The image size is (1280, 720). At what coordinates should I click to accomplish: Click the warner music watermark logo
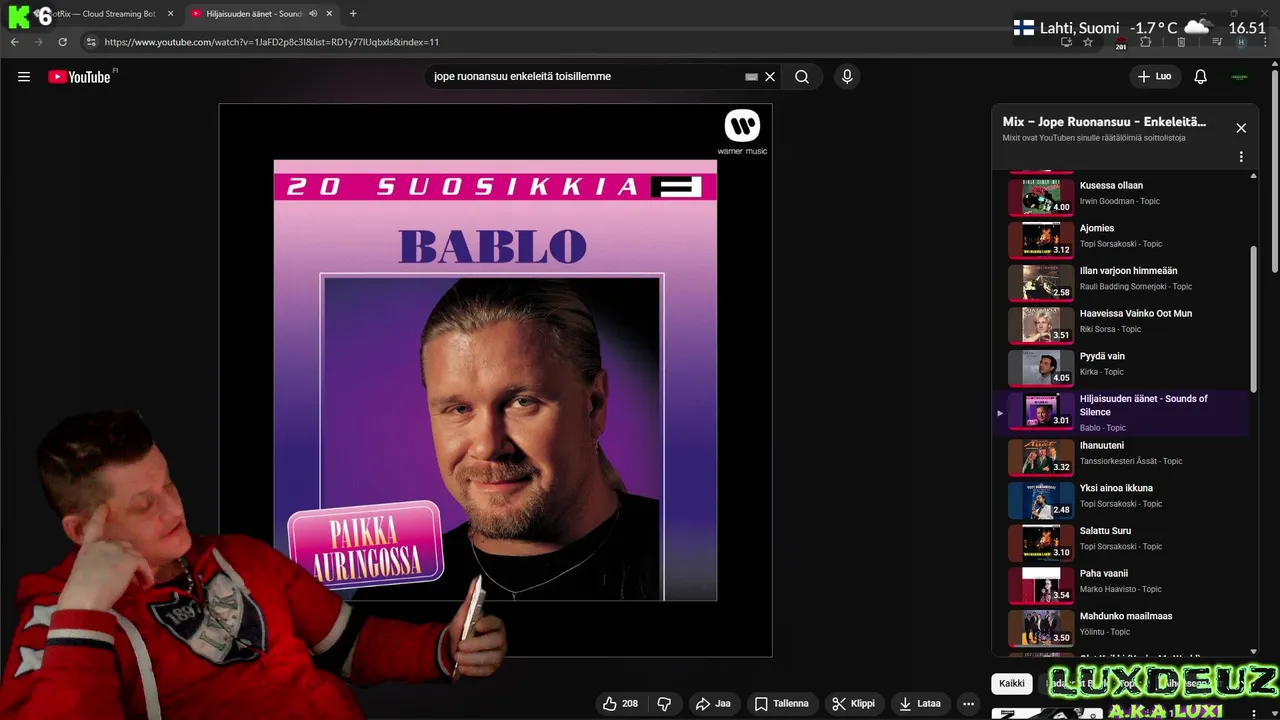742,133
